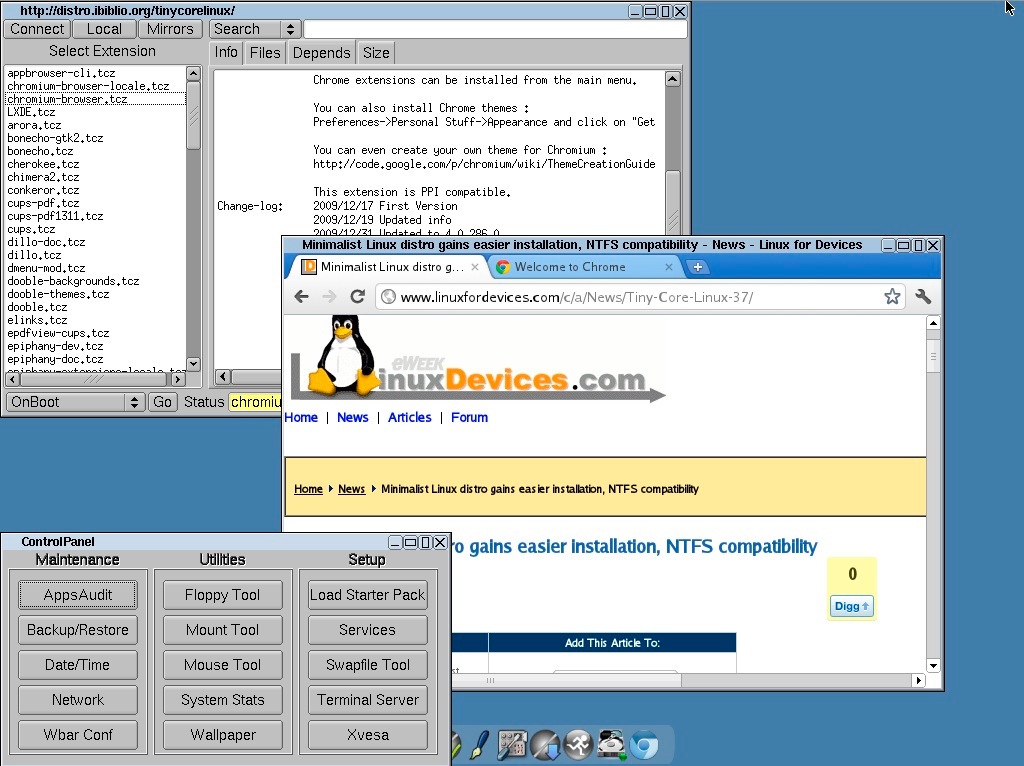This screenshot has width=1024, height=766.
Task: Select the Welcome to Chrome tab
Action: tap(570, 267)
